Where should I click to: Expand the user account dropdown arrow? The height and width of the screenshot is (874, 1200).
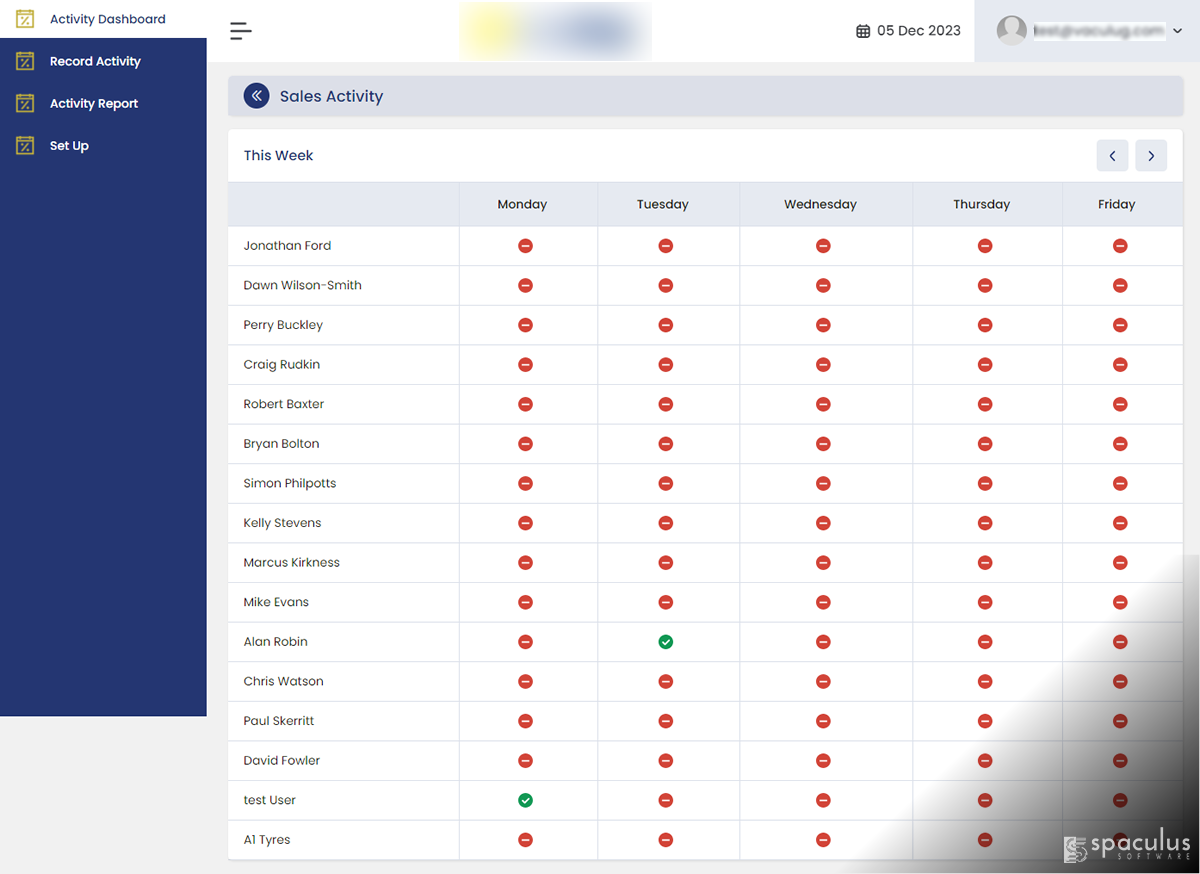1177,32
